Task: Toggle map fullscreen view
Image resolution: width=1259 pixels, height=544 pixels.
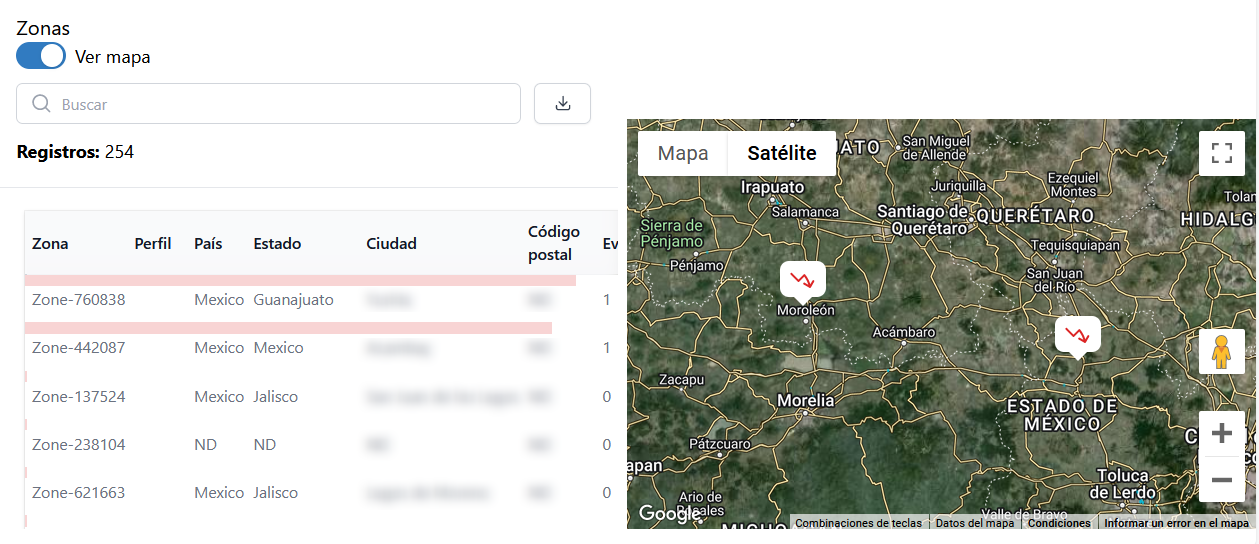Action: pos(1221,153)
